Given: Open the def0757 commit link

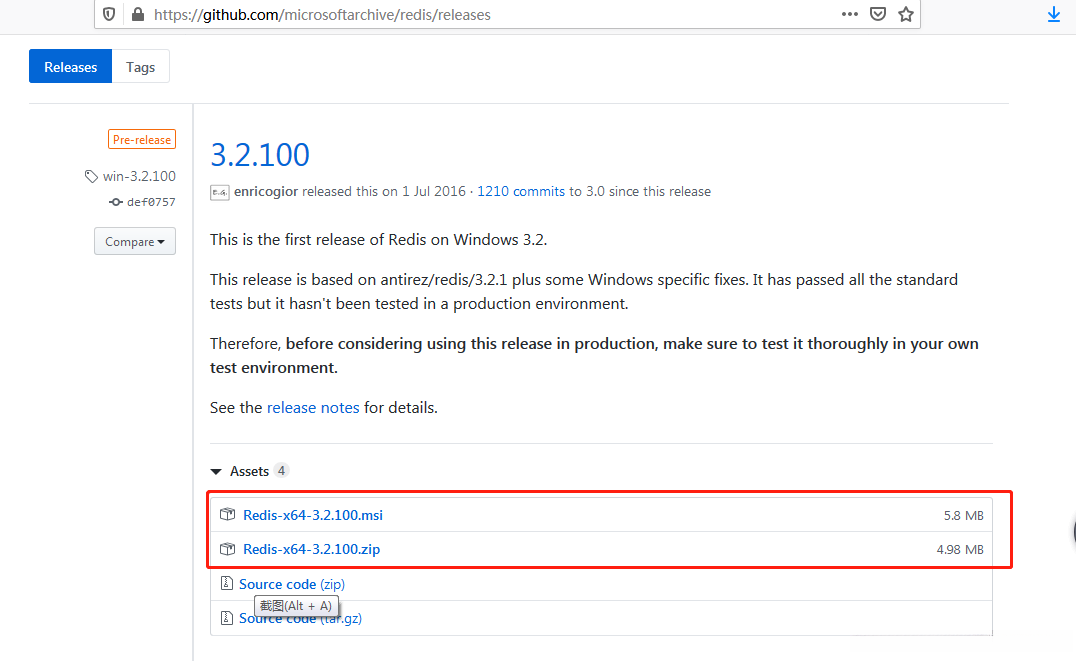Looking at the screenshot, I should (151, 202).
